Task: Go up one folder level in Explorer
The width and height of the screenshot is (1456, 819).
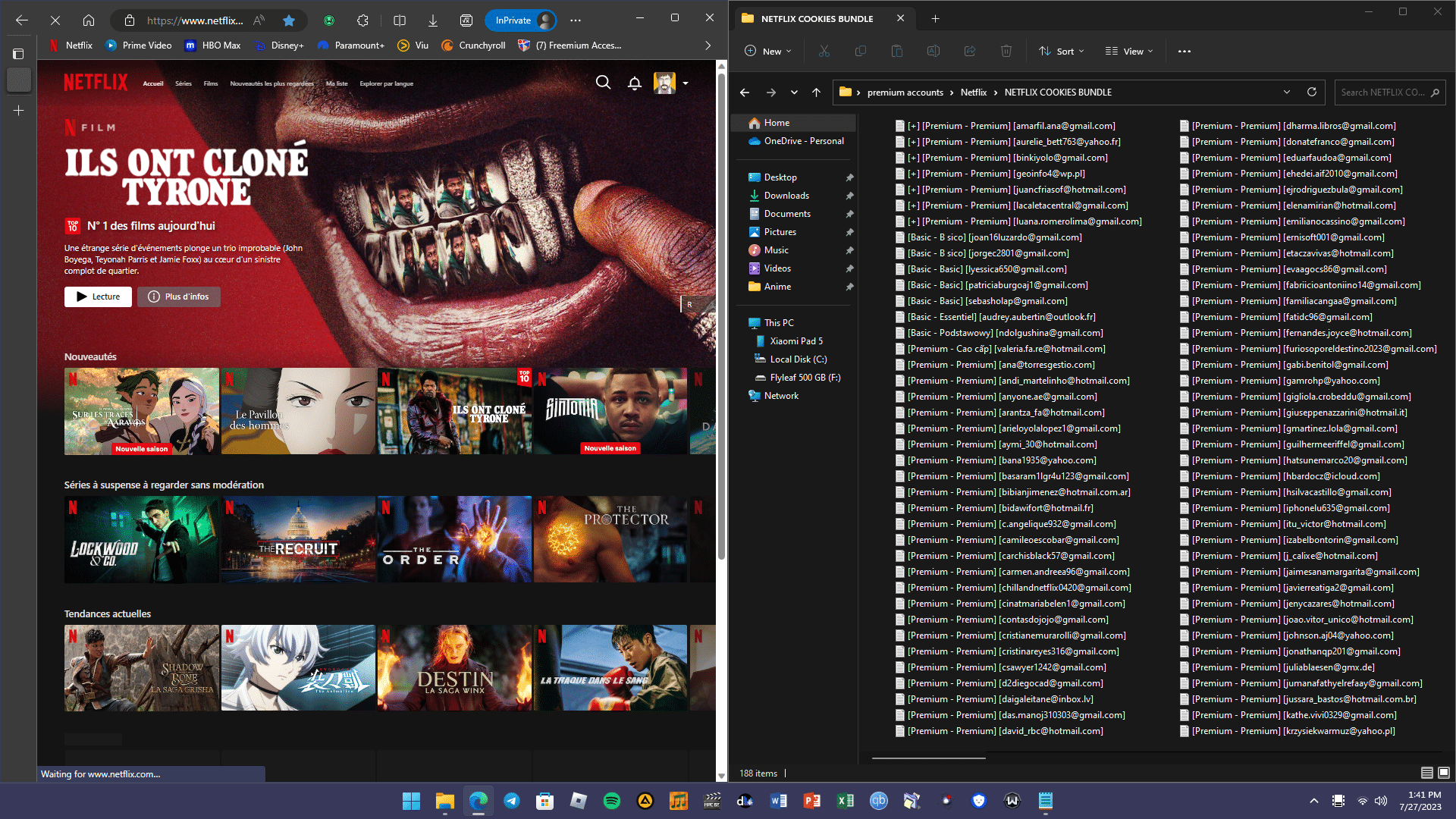Action: 816,92
